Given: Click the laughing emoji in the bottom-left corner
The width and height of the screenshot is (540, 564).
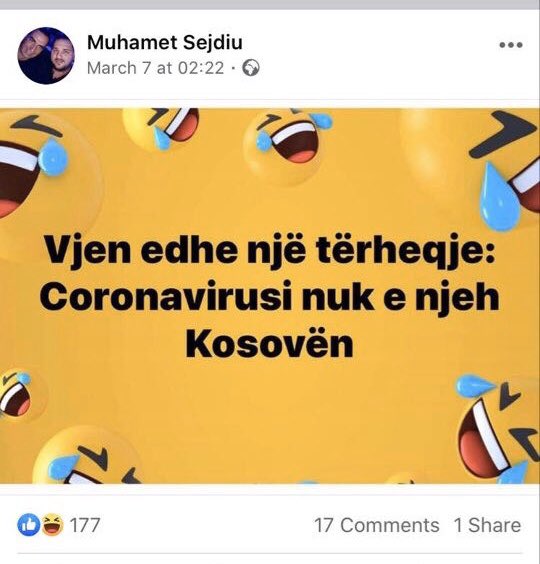Looking at the screenshot, I should (x=86, y=457).
